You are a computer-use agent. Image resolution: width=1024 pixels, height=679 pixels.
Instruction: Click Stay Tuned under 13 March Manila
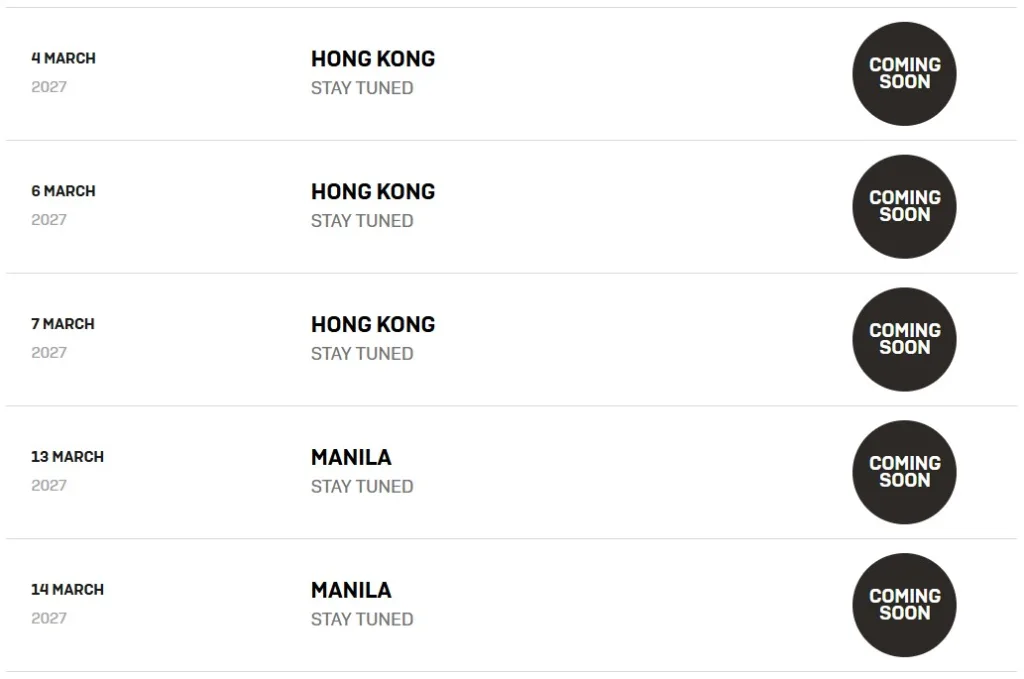(x=362, y=487)
